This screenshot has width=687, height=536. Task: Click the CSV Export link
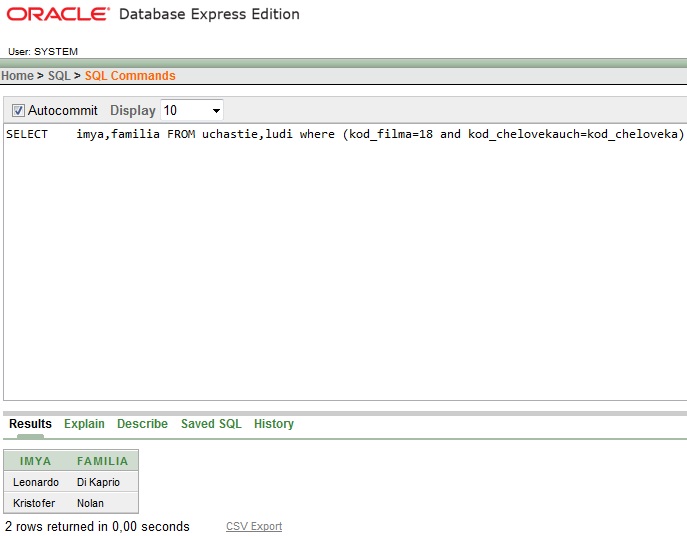[x=254, y=526]
